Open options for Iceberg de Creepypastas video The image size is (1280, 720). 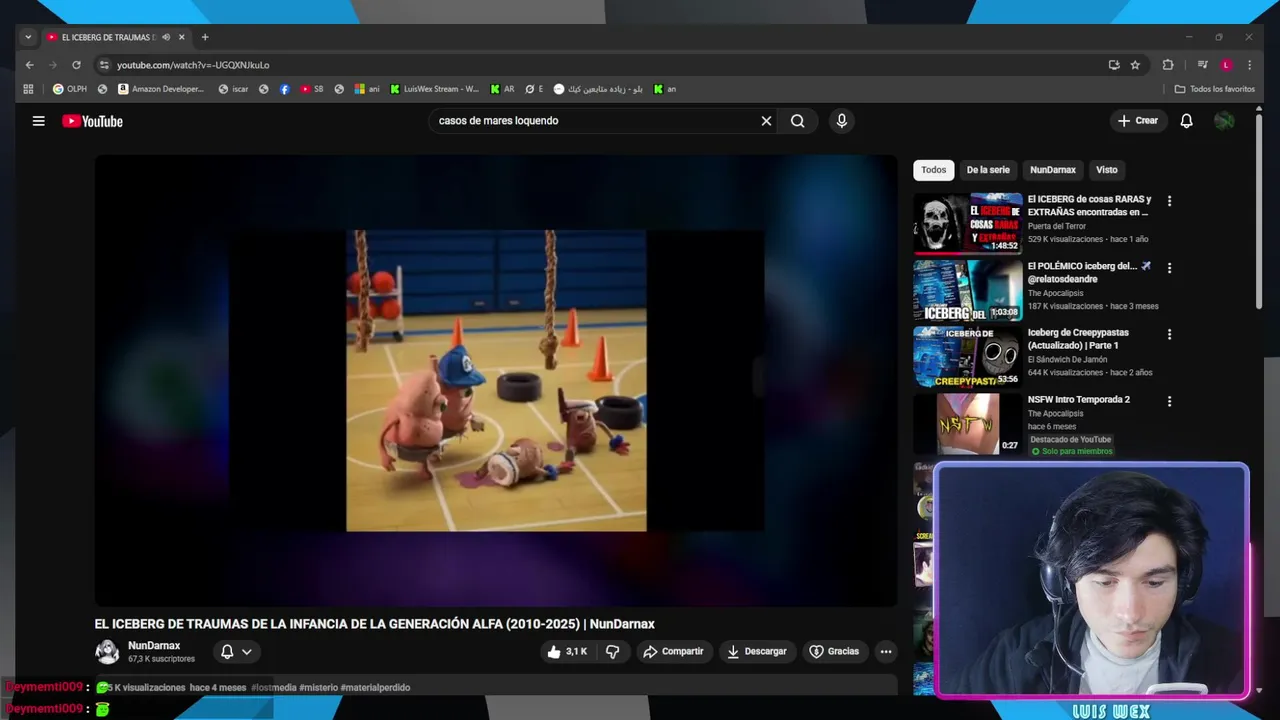1169,334
